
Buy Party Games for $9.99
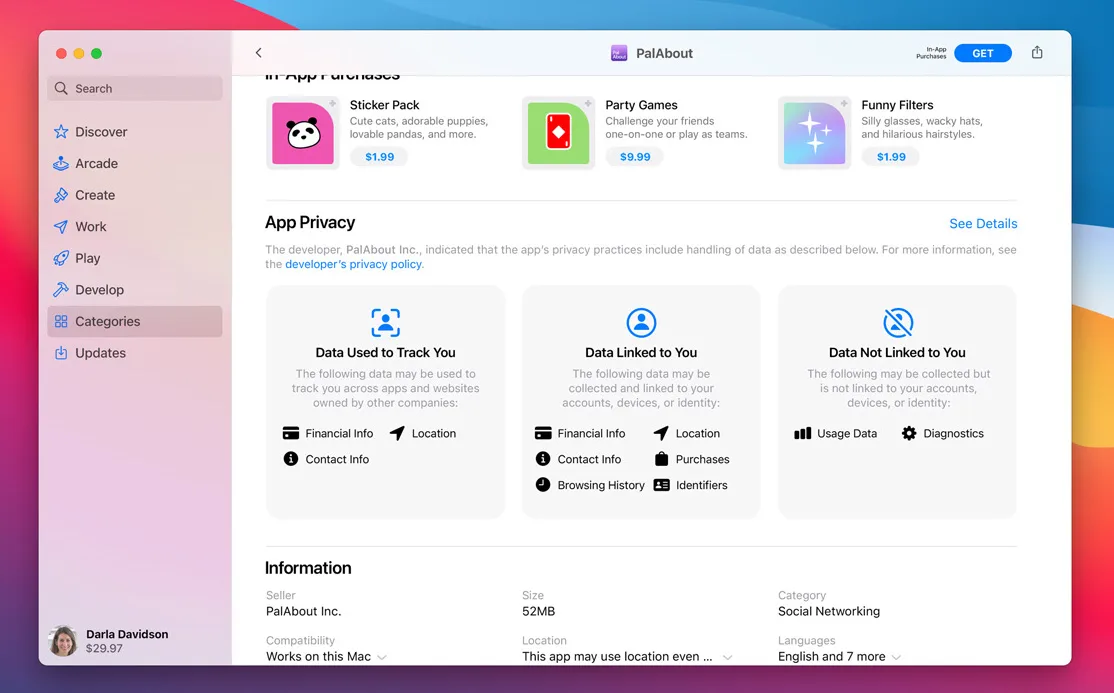coord(634,157)
